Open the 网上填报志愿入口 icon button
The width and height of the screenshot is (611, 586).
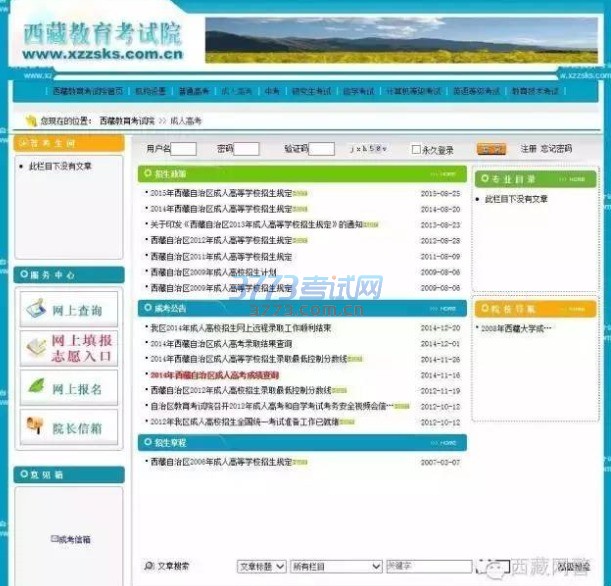pyautogui.click(x=69, y=347)
